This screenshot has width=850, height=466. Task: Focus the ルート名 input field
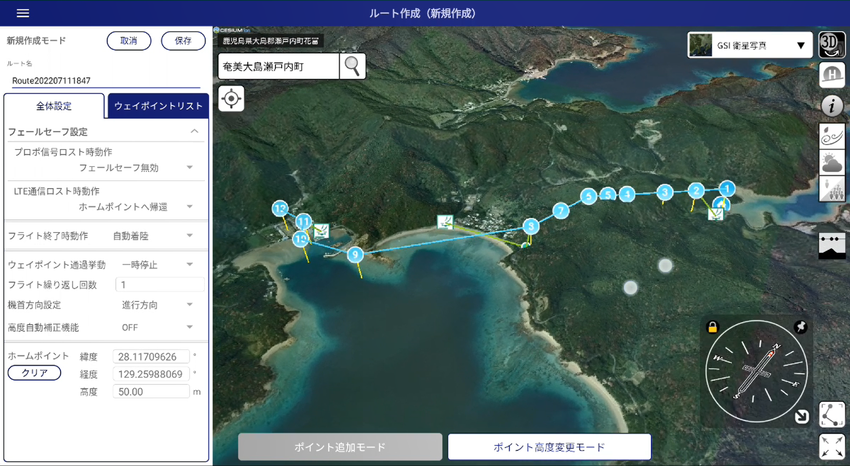[x=106, y=80]
